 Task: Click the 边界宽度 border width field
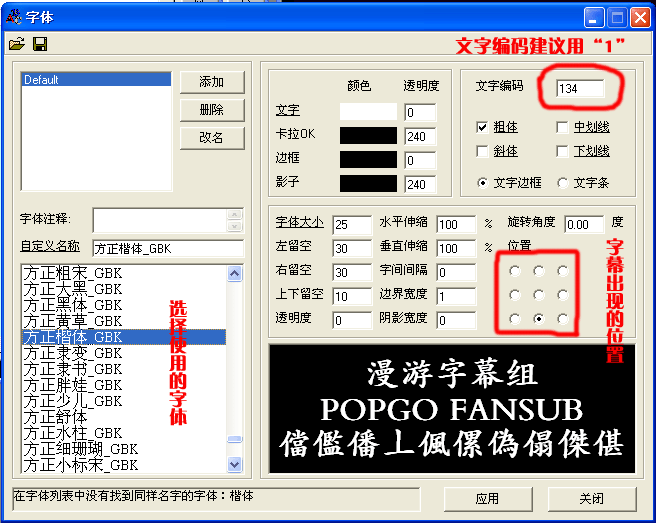[456, 297]
